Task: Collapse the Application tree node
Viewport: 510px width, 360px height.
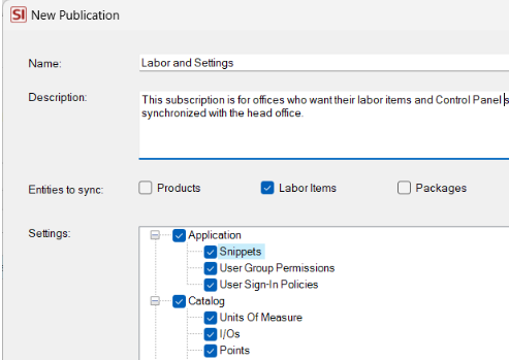Action: 155,235
